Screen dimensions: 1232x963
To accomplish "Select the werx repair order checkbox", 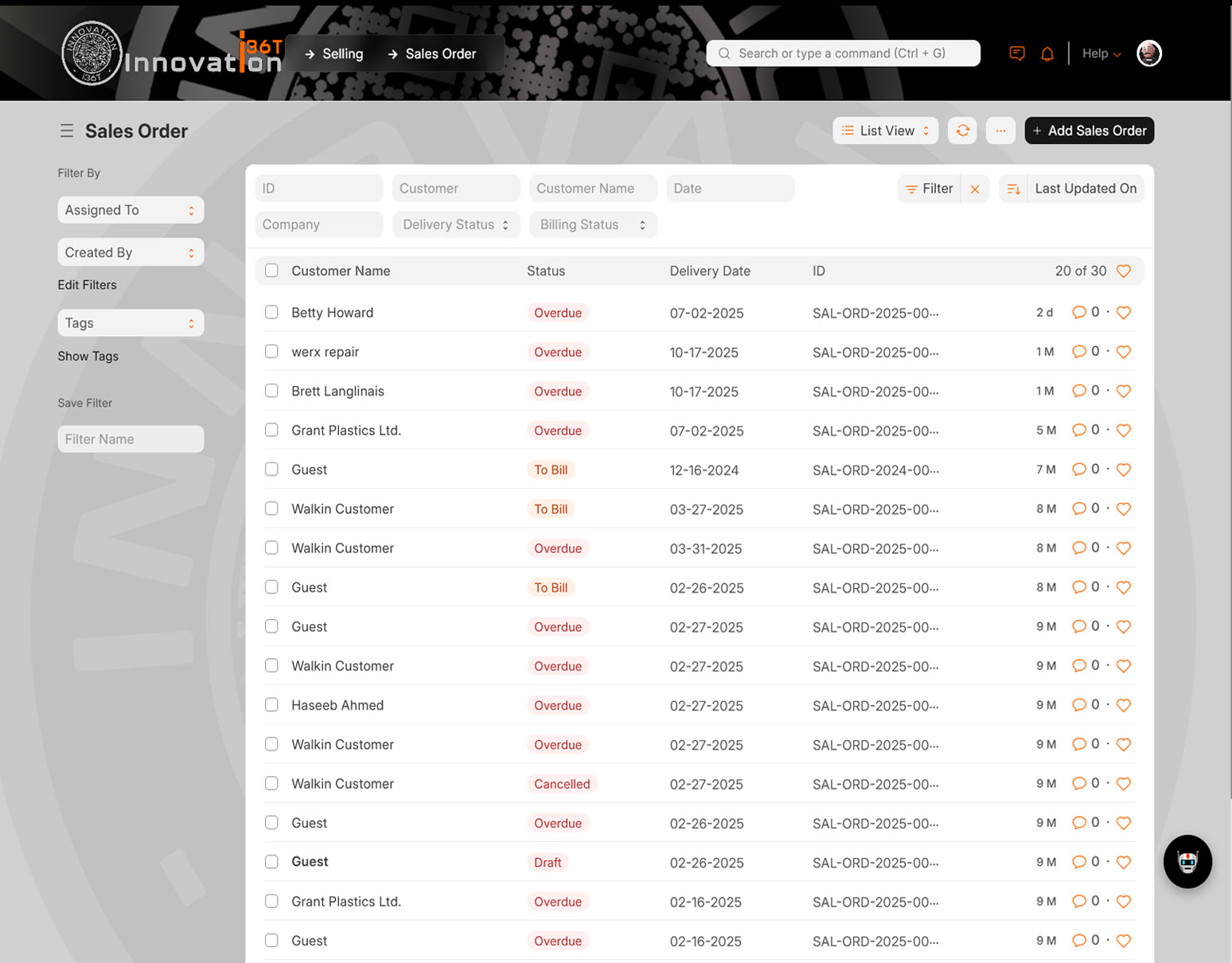I will [x=271, y=352].
